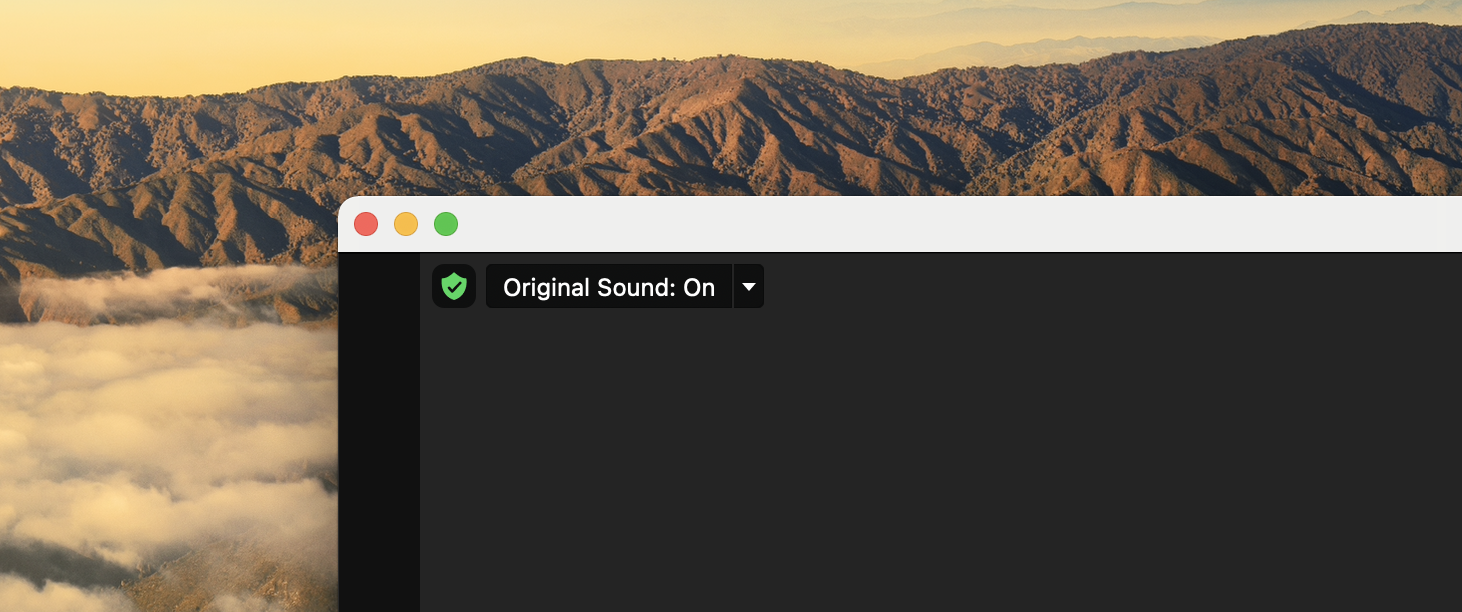Open meeting information via the shield icon
The height and width of the screenshot is (612, 1462).
pos(454,286)
